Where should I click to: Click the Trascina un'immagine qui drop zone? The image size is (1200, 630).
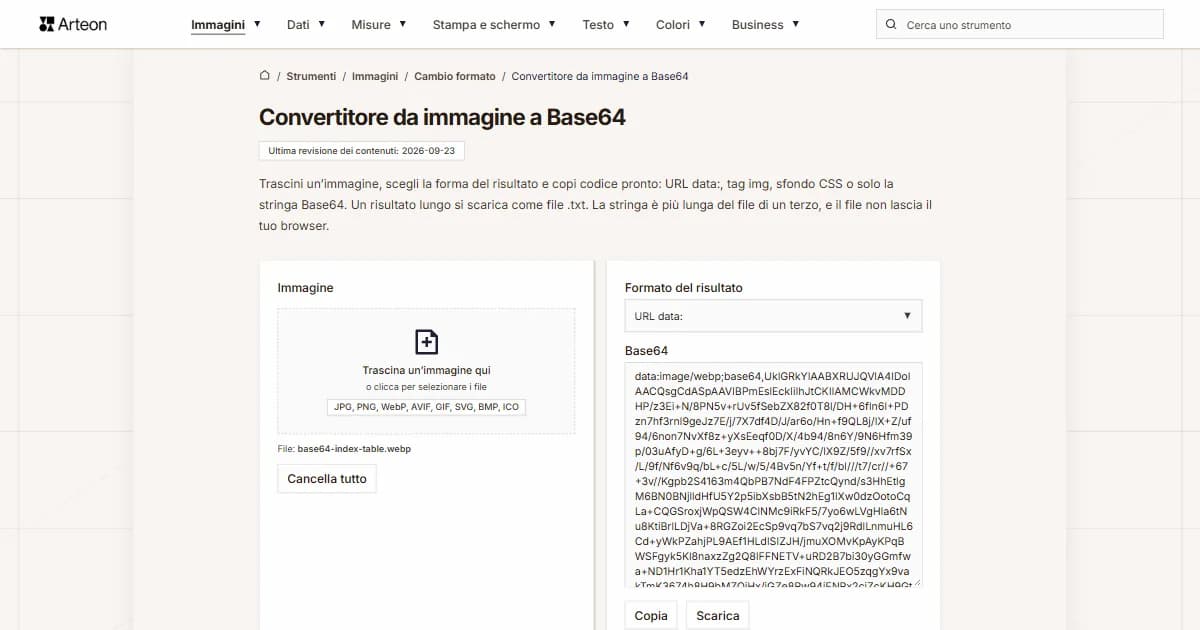(x=427, y=371)
